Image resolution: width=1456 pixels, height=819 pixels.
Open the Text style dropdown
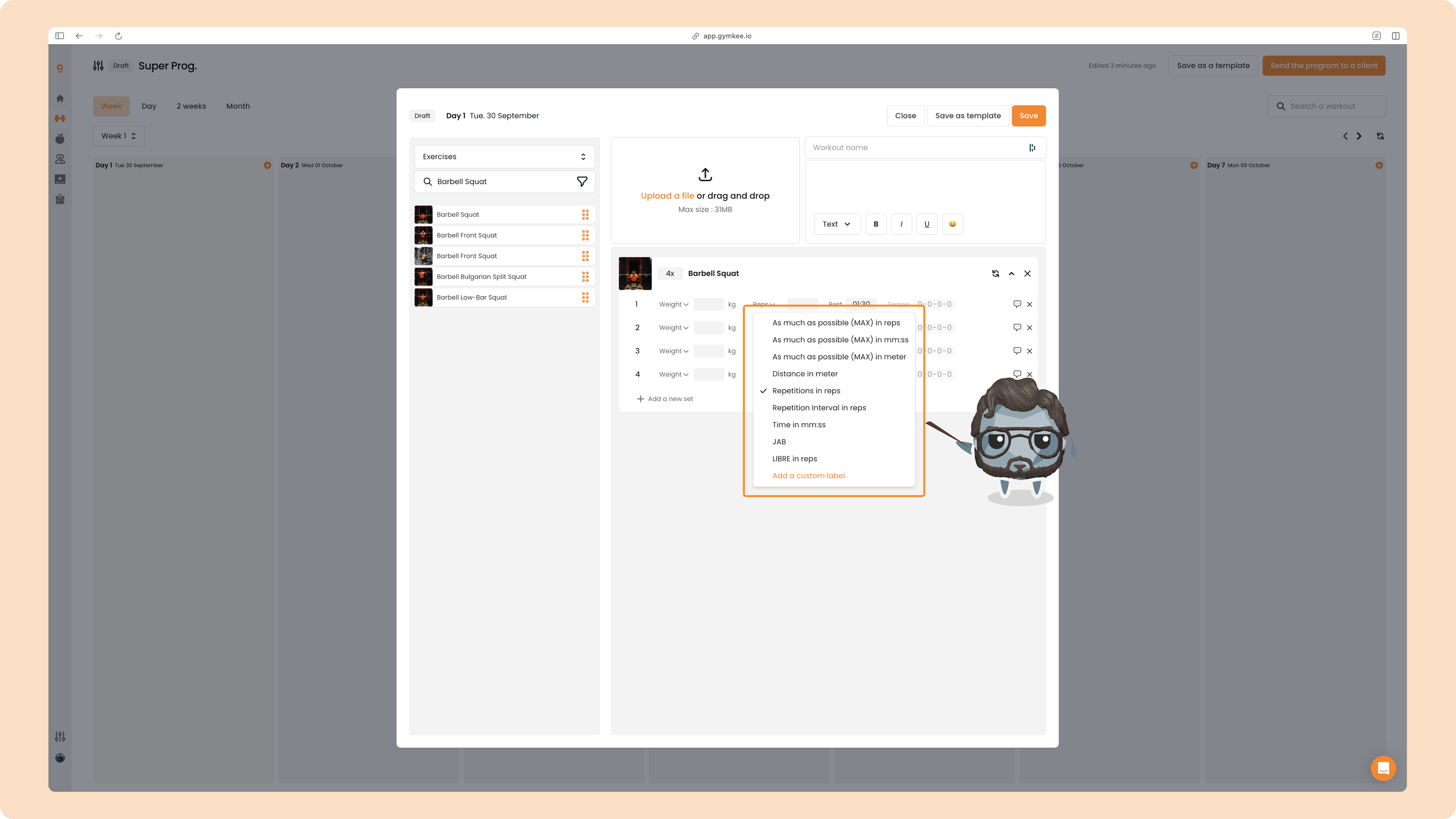point(837,224)
